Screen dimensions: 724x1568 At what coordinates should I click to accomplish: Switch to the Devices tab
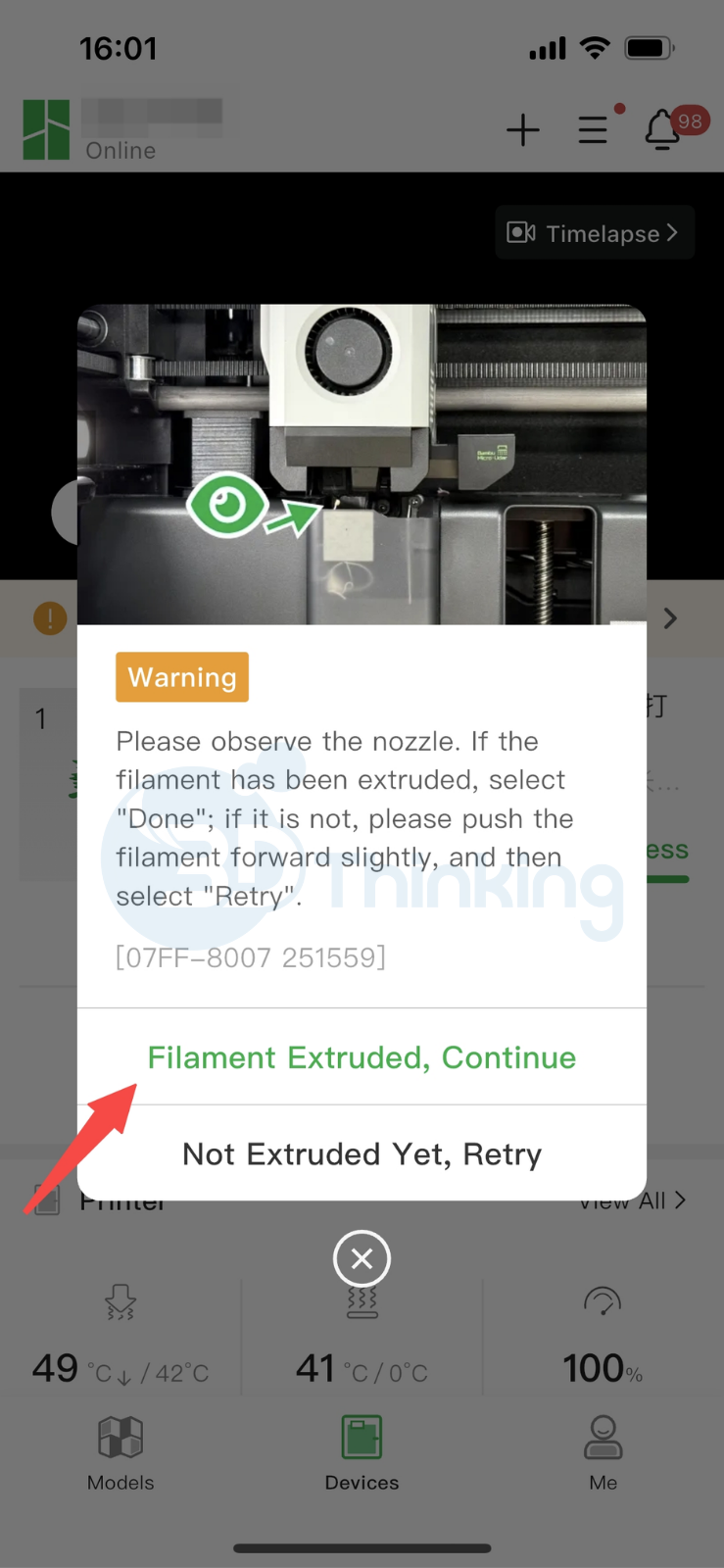[x=362, y=1452]
